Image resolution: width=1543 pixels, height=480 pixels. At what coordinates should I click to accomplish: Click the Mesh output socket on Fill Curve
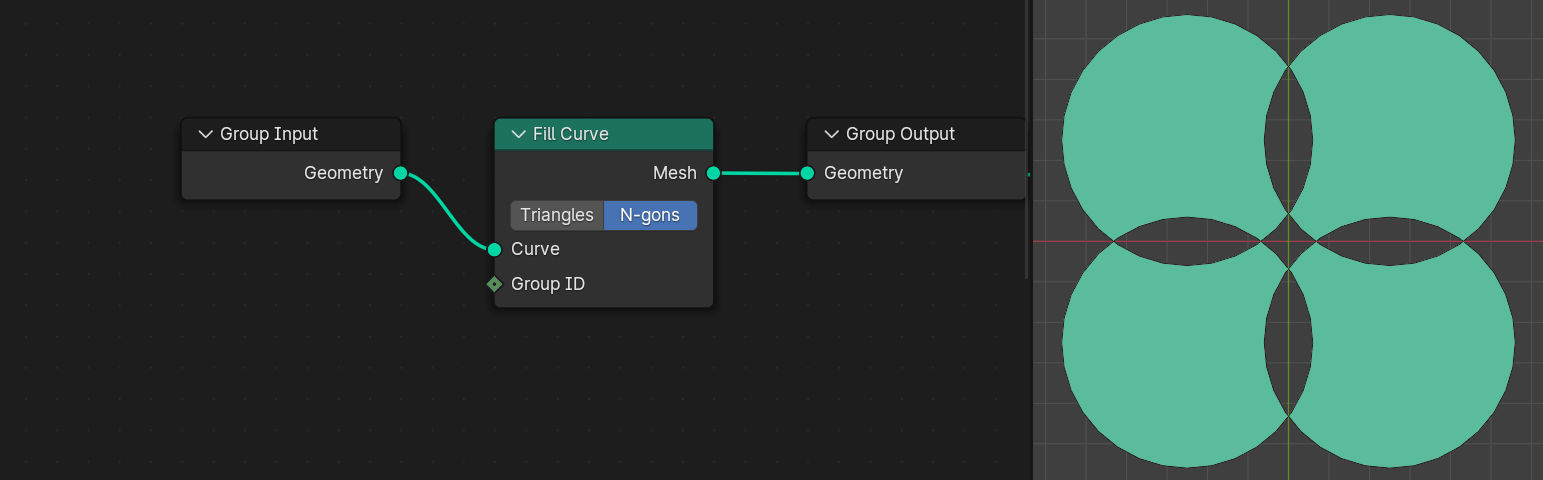pyautogui.click(x=713, y=173)
